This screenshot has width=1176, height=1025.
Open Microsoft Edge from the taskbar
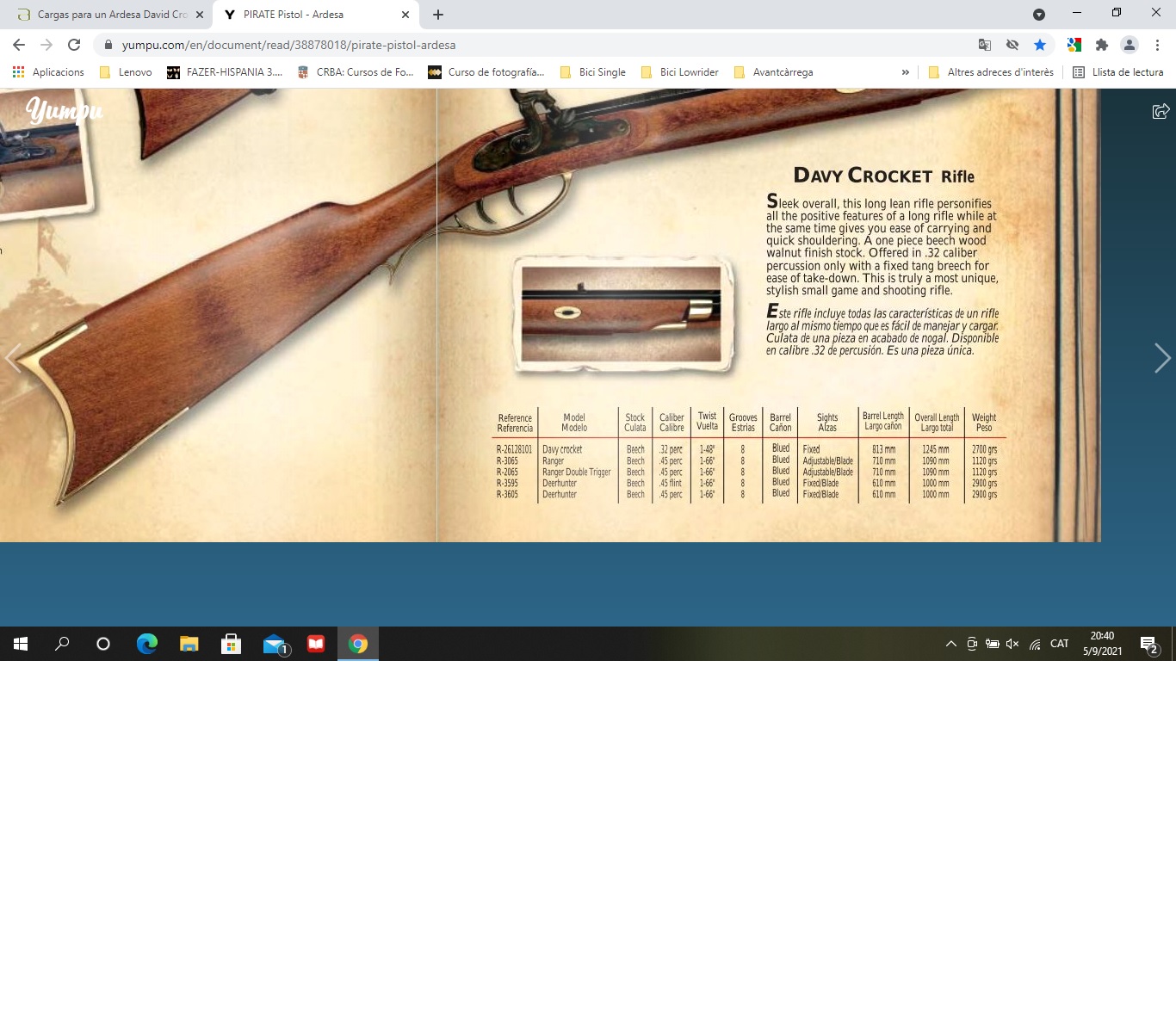click(x=147, y=644)
